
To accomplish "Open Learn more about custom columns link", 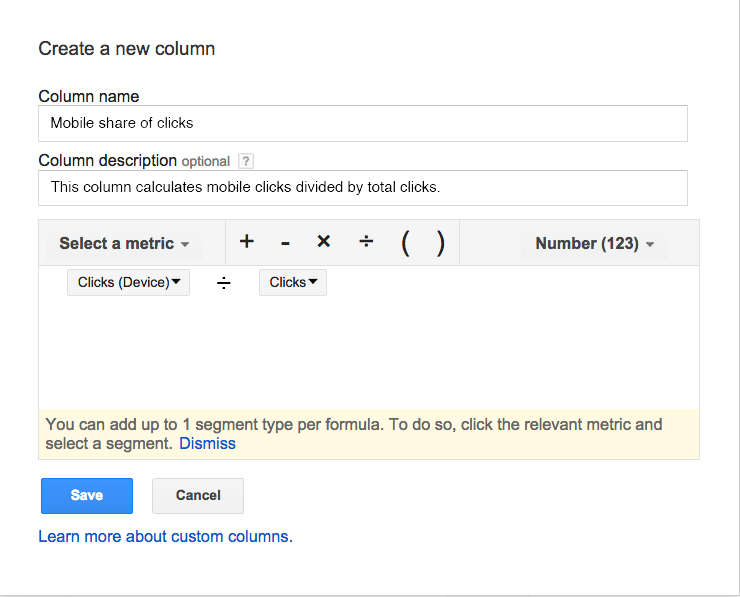I will pos(165,537).
